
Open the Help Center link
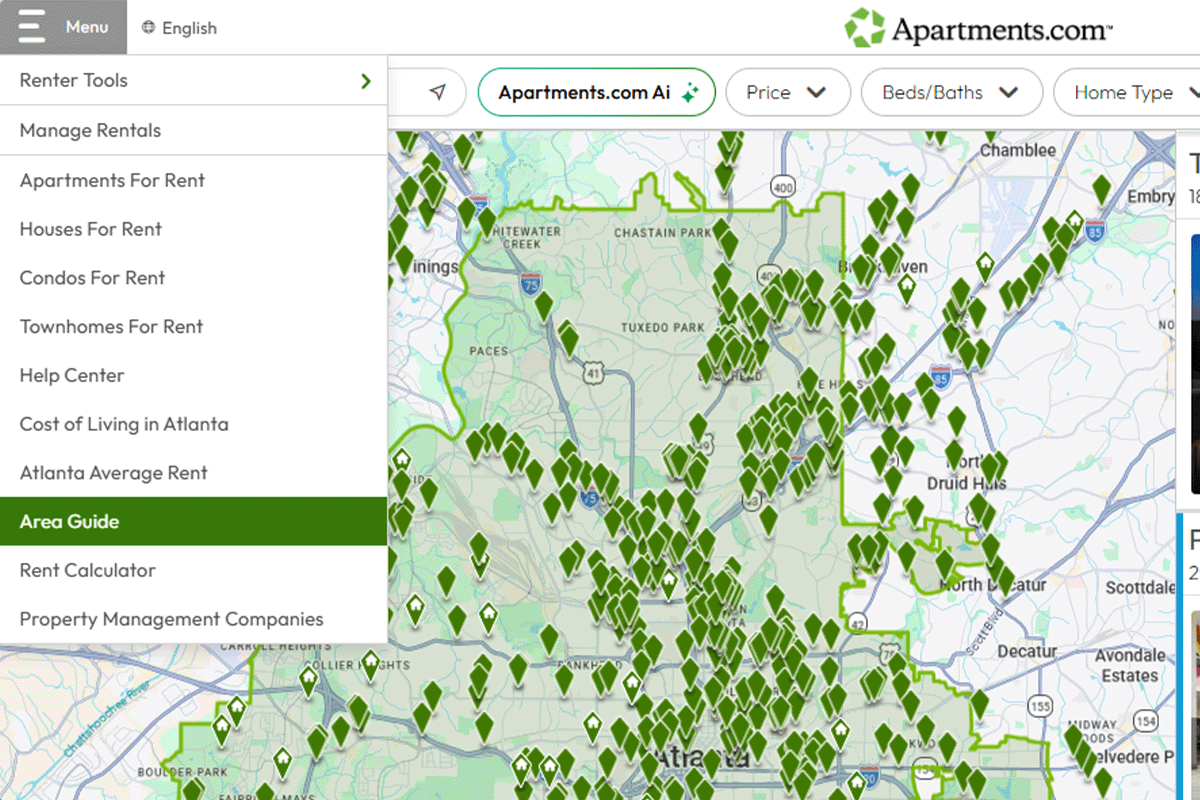[x=193, y=375]
